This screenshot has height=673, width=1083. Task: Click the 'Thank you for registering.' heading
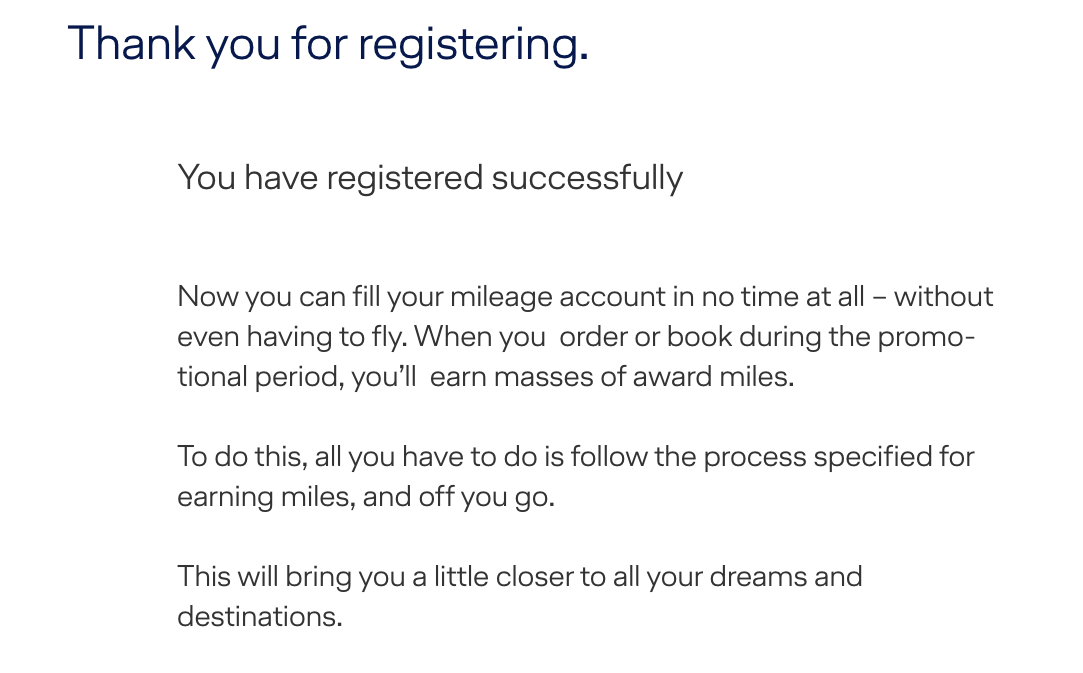[328, 44]
